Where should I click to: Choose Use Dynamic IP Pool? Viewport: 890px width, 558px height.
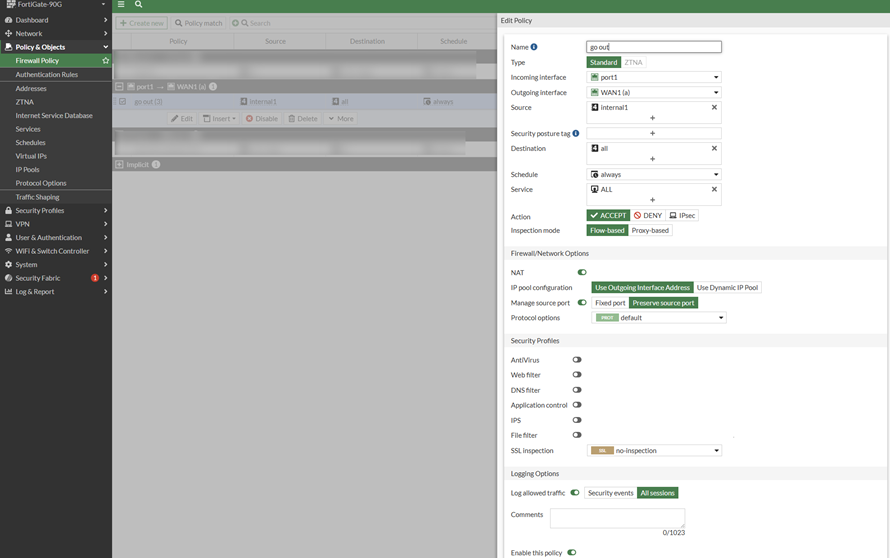pos(727,288)
